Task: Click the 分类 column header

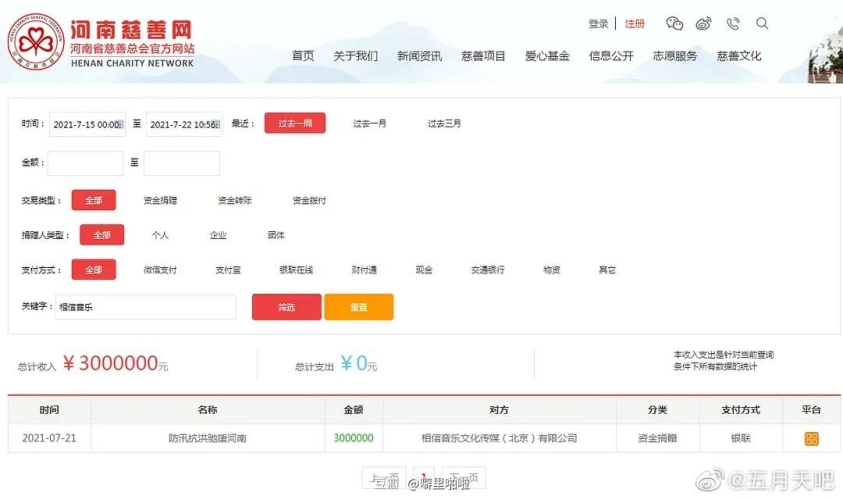Action: pyautogui.click(x=658, y=410)
